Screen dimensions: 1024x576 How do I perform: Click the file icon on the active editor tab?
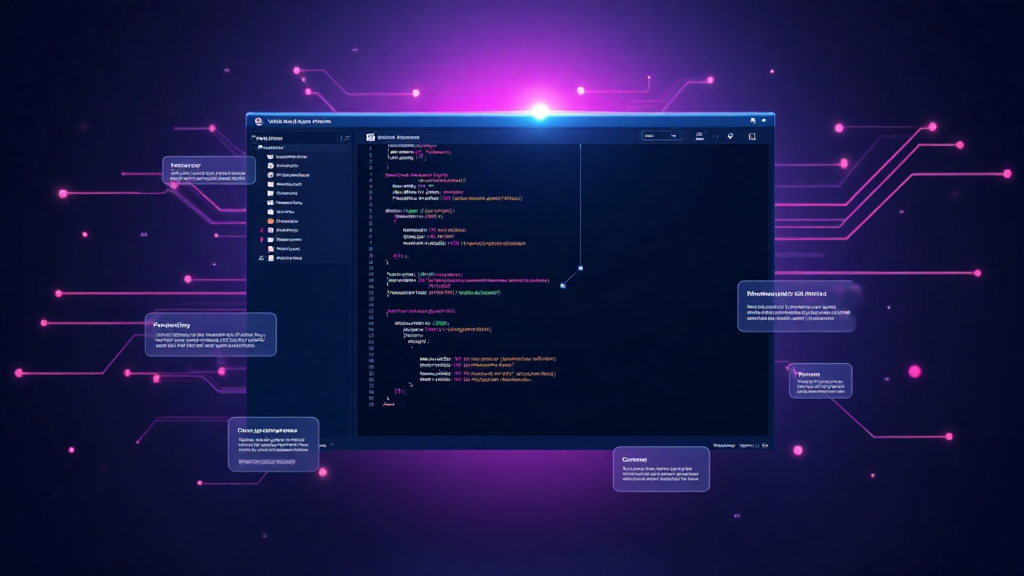click(372, 135)
